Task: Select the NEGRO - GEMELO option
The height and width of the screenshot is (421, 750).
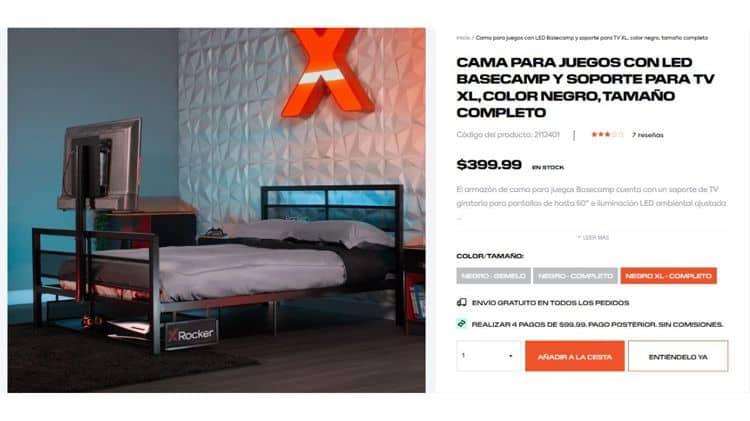Action: pyautogui.click(x=493, y=276)
